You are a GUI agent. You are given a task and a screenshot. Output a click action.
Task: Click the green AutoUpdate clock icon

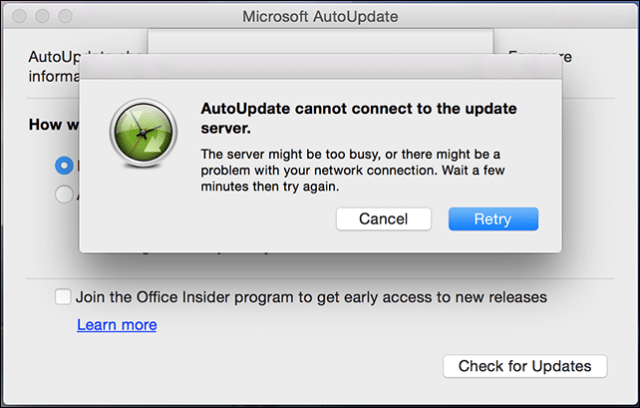click(x=143, y=133)
